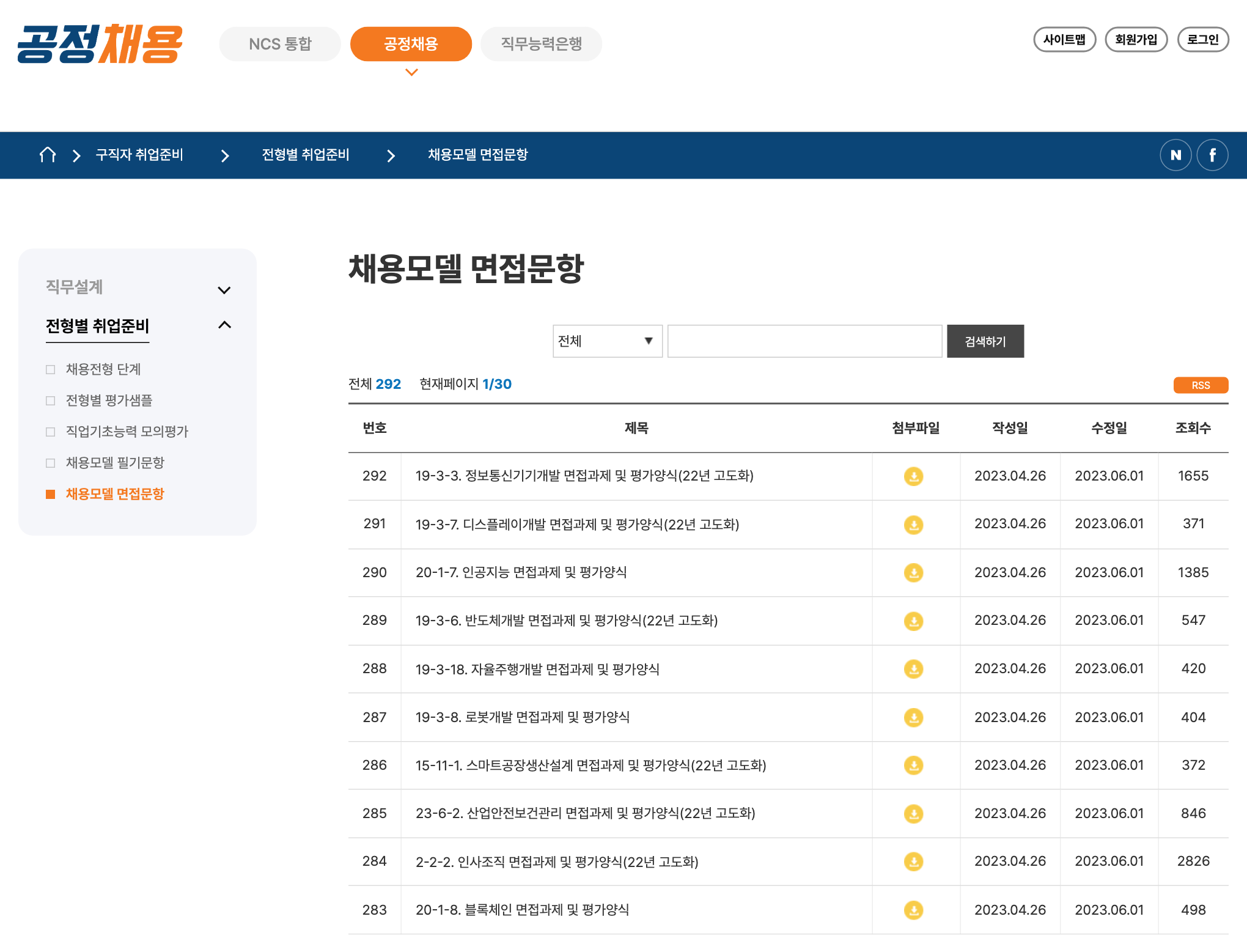
Task: Download attachment for post 284
Action: [913, 862]
